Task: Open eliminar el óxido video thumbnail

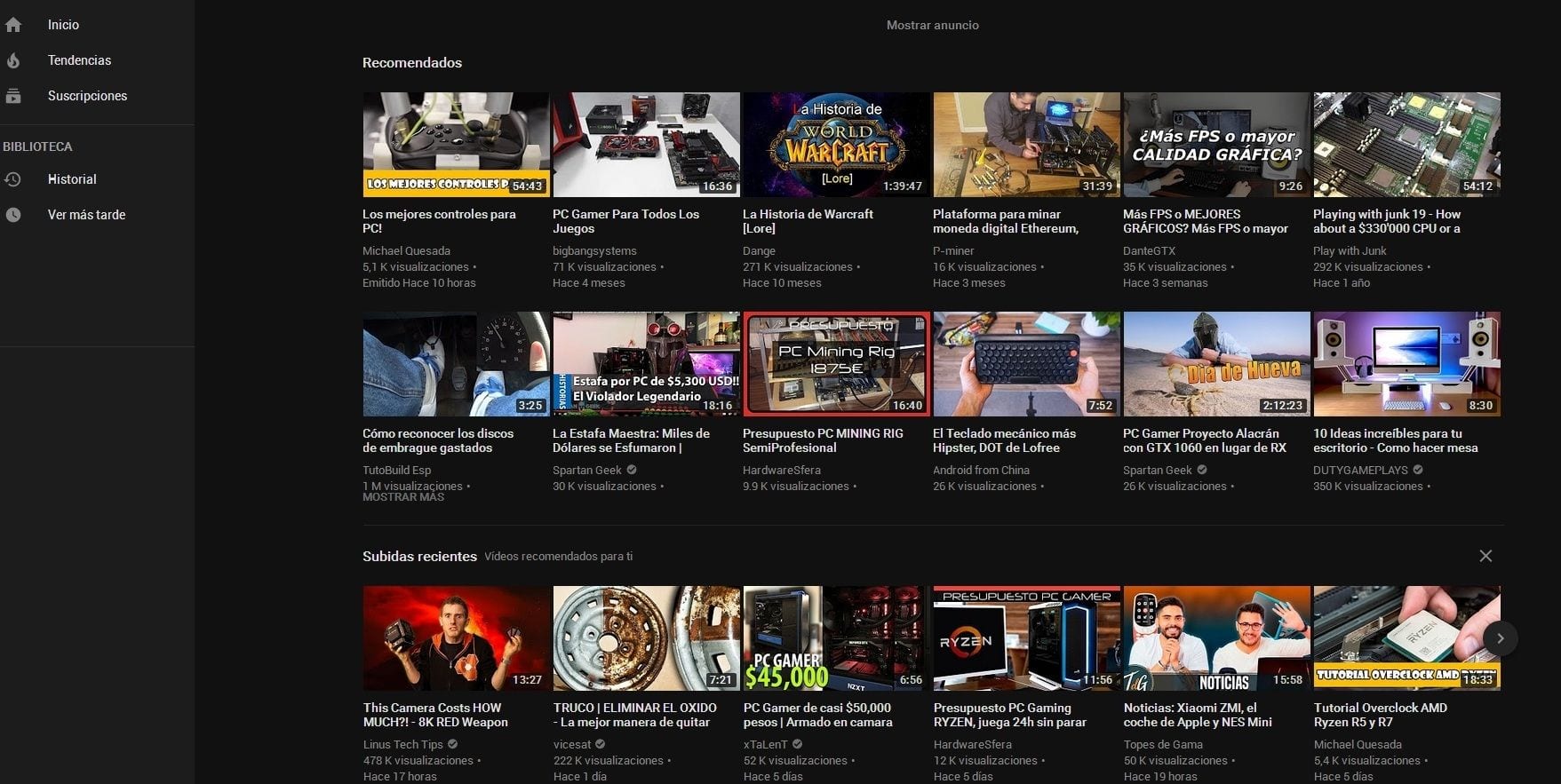Action: coord(646,637)
